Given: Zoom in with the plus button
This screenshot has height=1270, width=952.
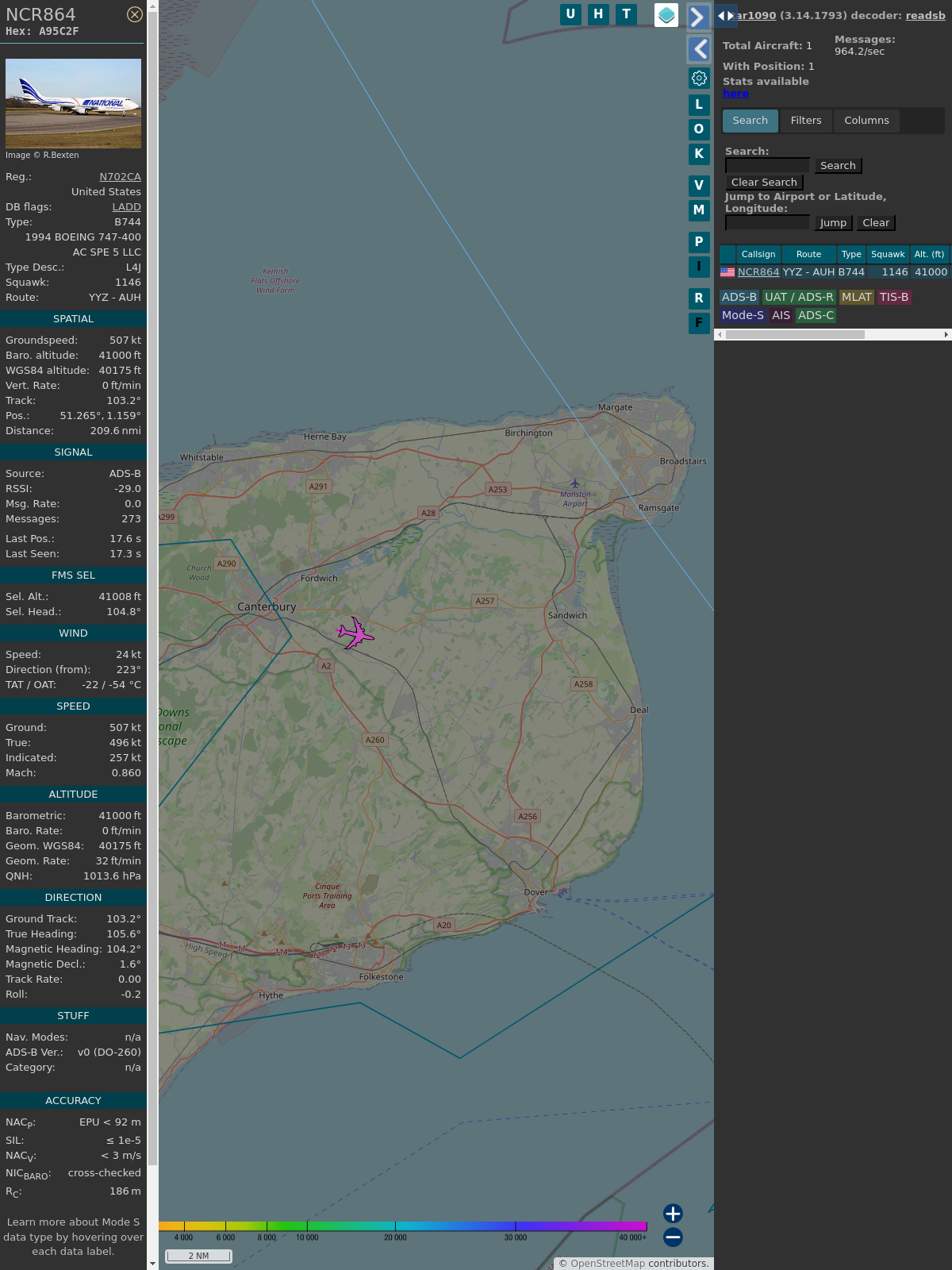Looking at the screenshot, I should coord(673,1214).
